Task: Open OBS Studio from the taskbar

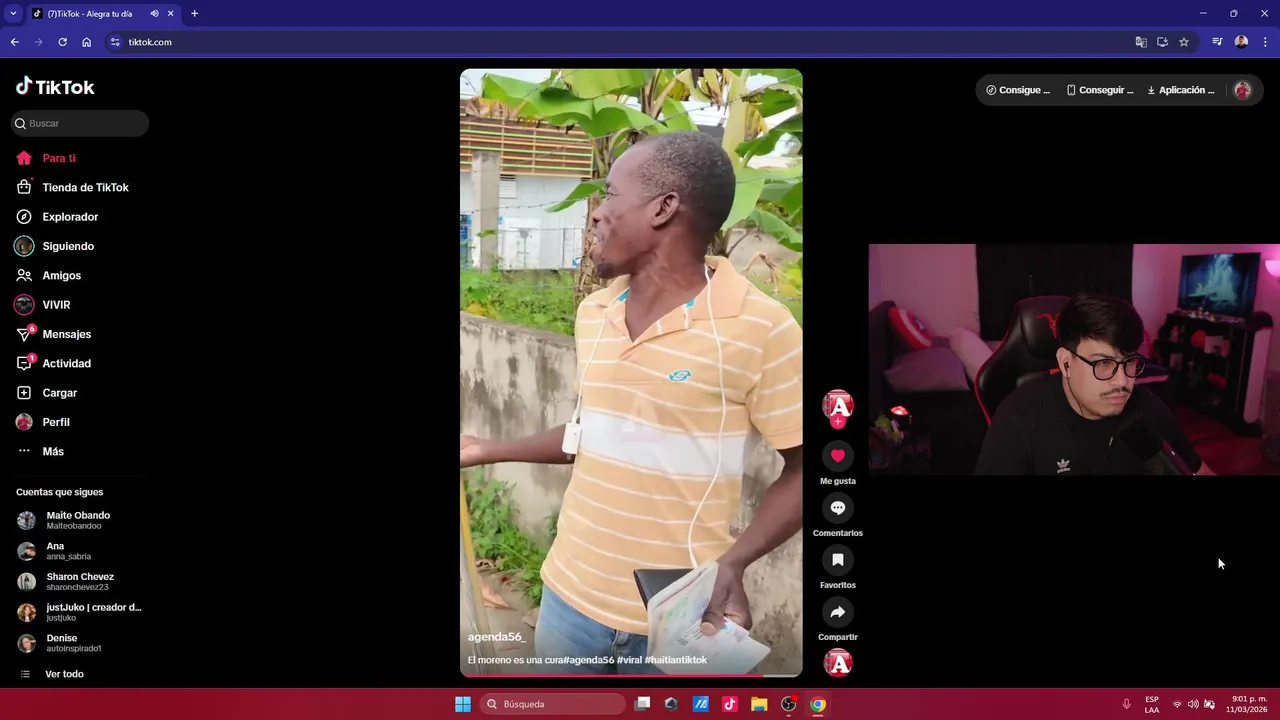Action: point(788,704)
